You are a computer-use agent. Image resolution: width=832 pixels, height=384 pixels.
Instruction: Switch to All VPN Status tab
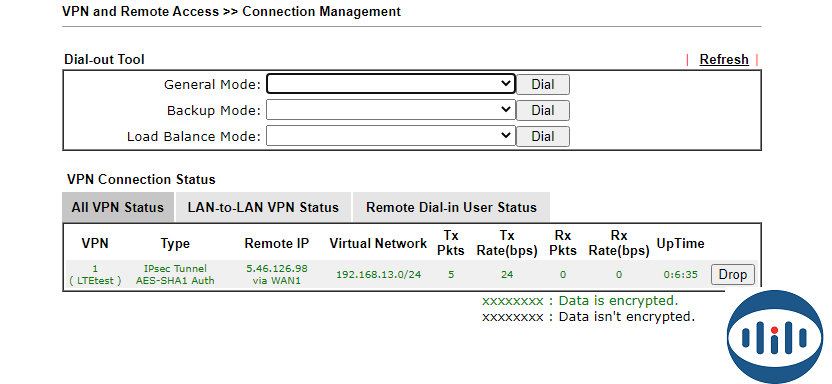coord(118,207)
